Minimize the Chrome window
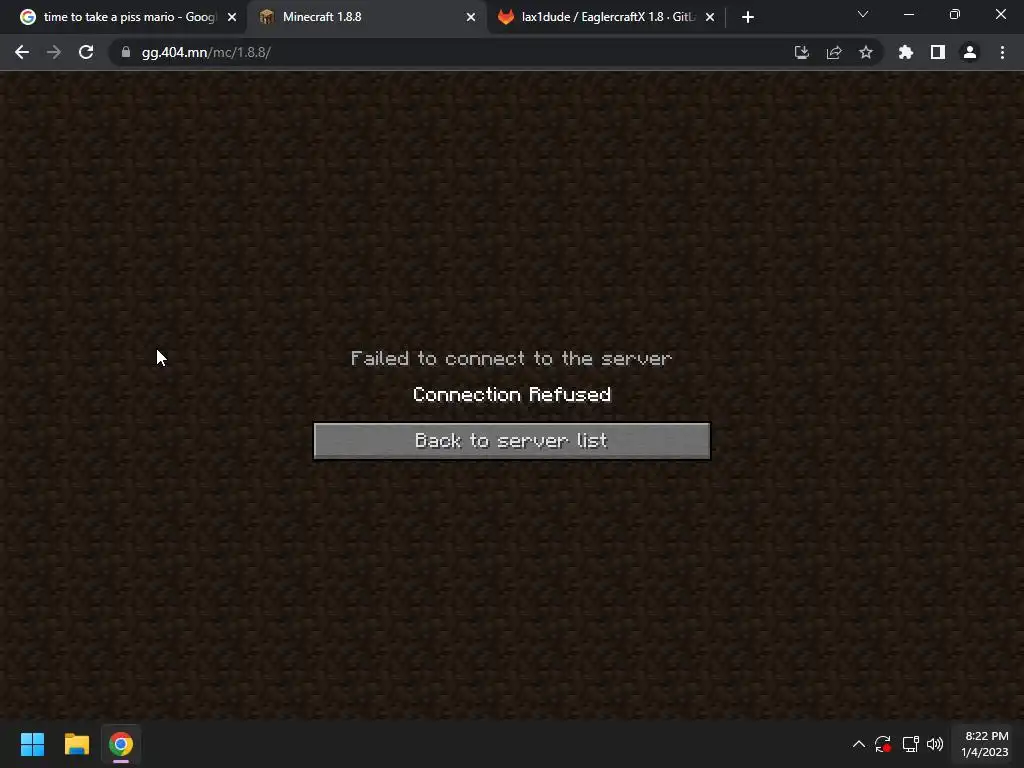Screen dimensions: 1024x768 point(908,14)
